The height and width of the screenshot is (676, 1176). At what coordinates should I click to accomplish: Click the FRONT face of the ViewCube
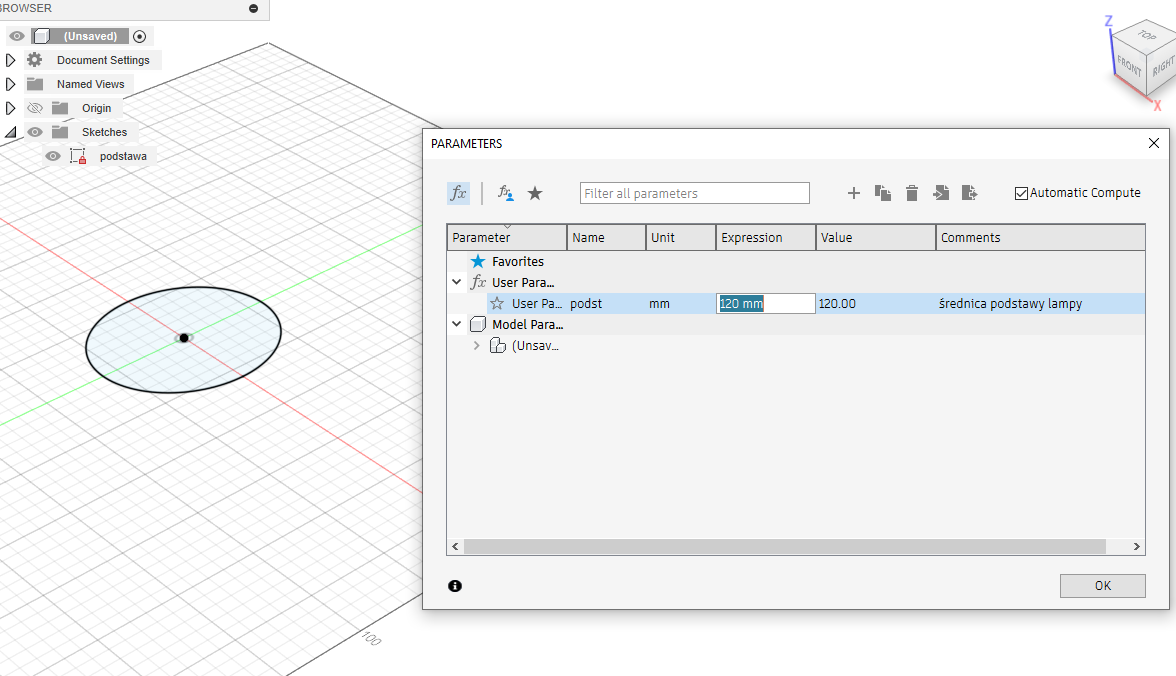1129,66
